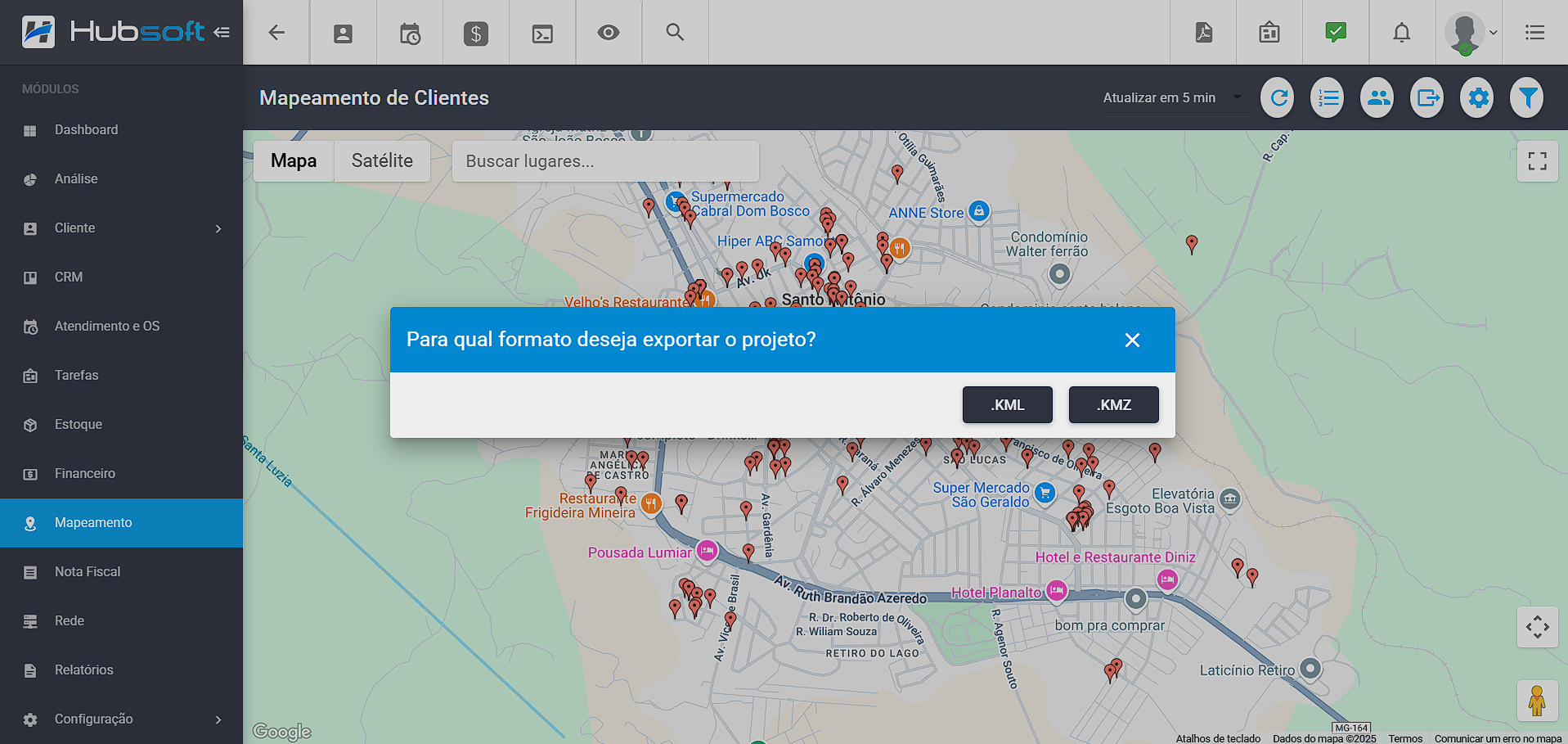Open the map list view button
This screenshot has width=1568, height=744.
(x=1328, y=97)
